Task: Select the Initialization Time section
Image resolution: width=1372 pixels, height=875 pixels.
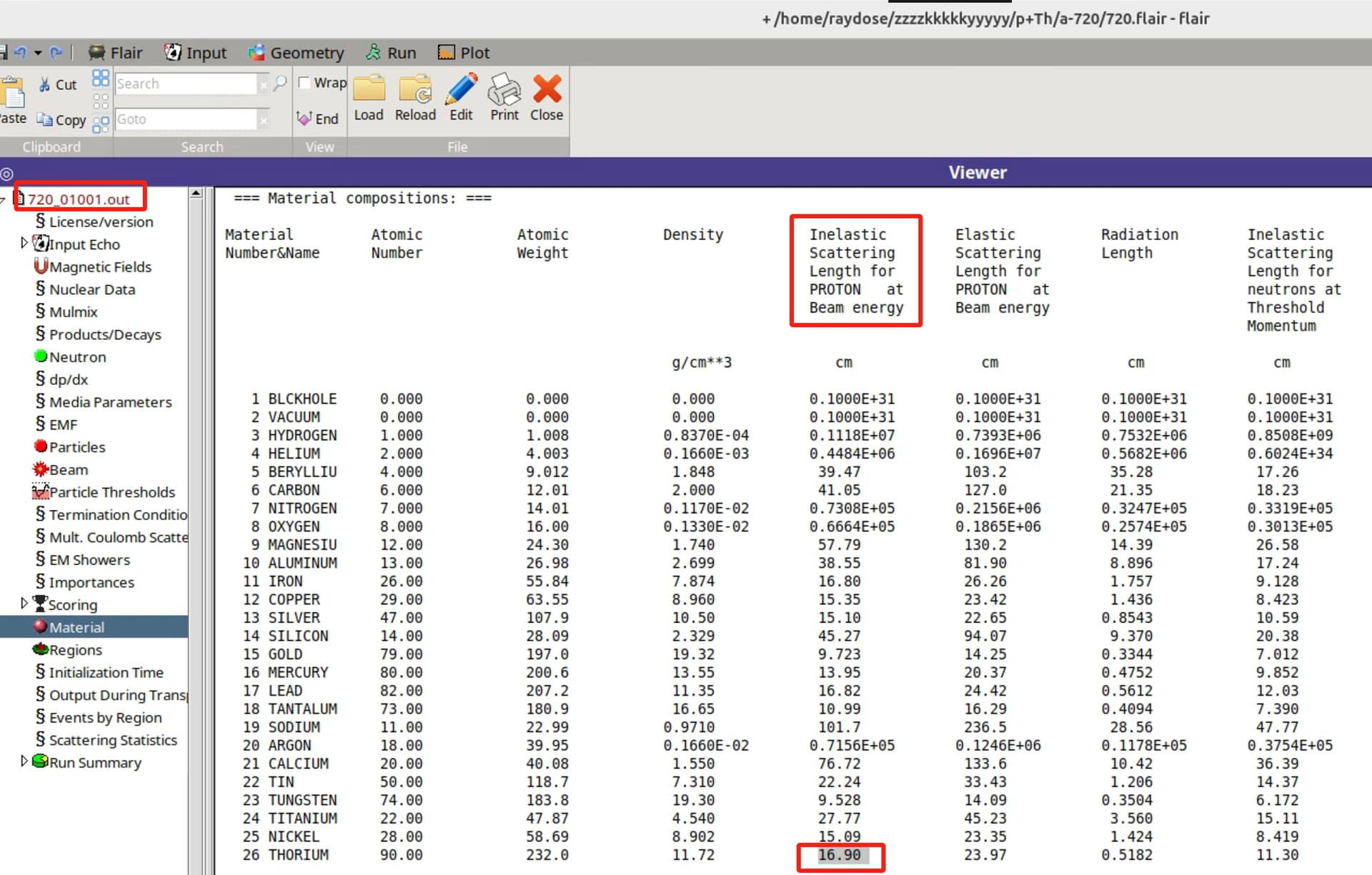Action: tap(99, 671)
